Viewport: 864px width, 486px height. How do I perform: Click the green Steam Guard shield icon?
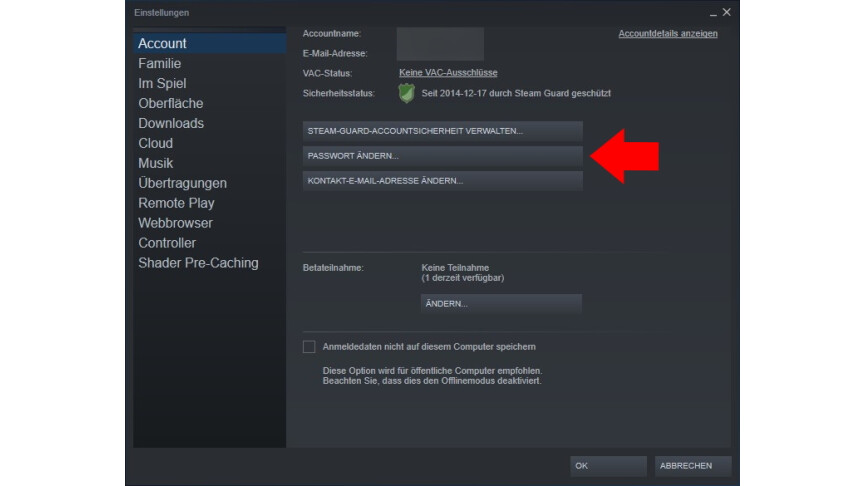tap(407, 93)
